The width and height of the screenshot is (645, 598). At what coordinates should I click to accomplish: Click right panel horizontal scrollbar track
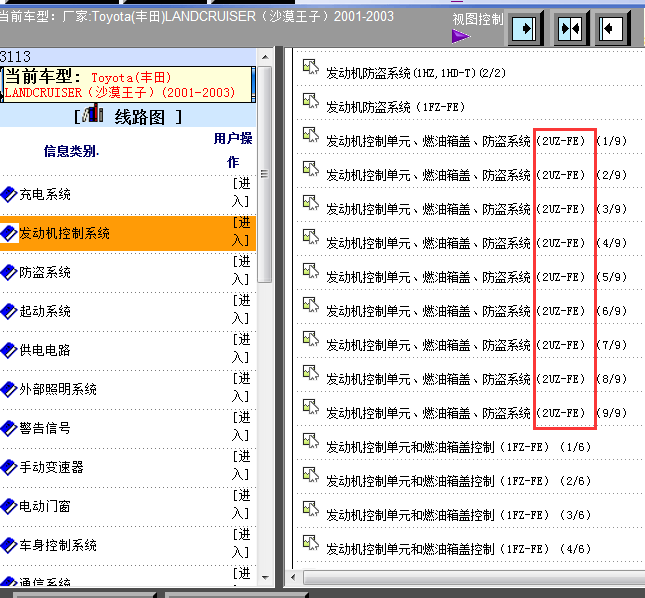click(473, 577)
